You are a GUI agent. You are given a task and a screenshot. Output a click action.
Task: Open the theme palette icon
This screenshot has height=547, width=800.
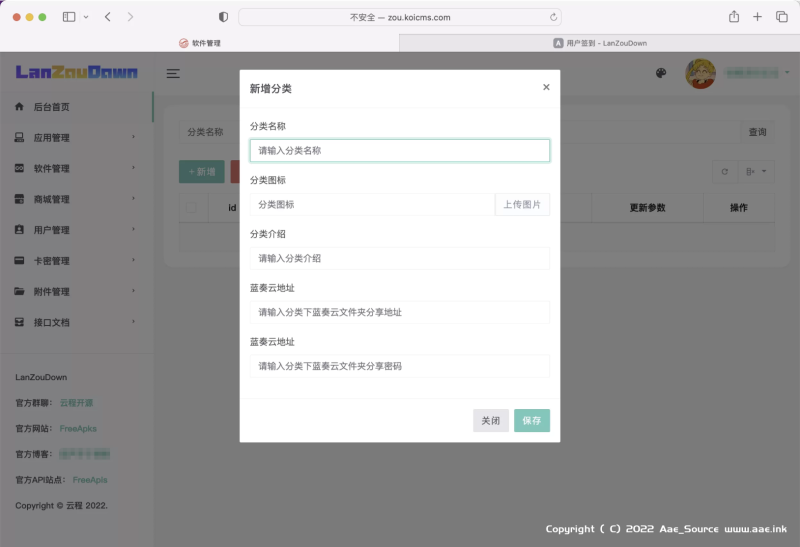[x=661, y=73]
